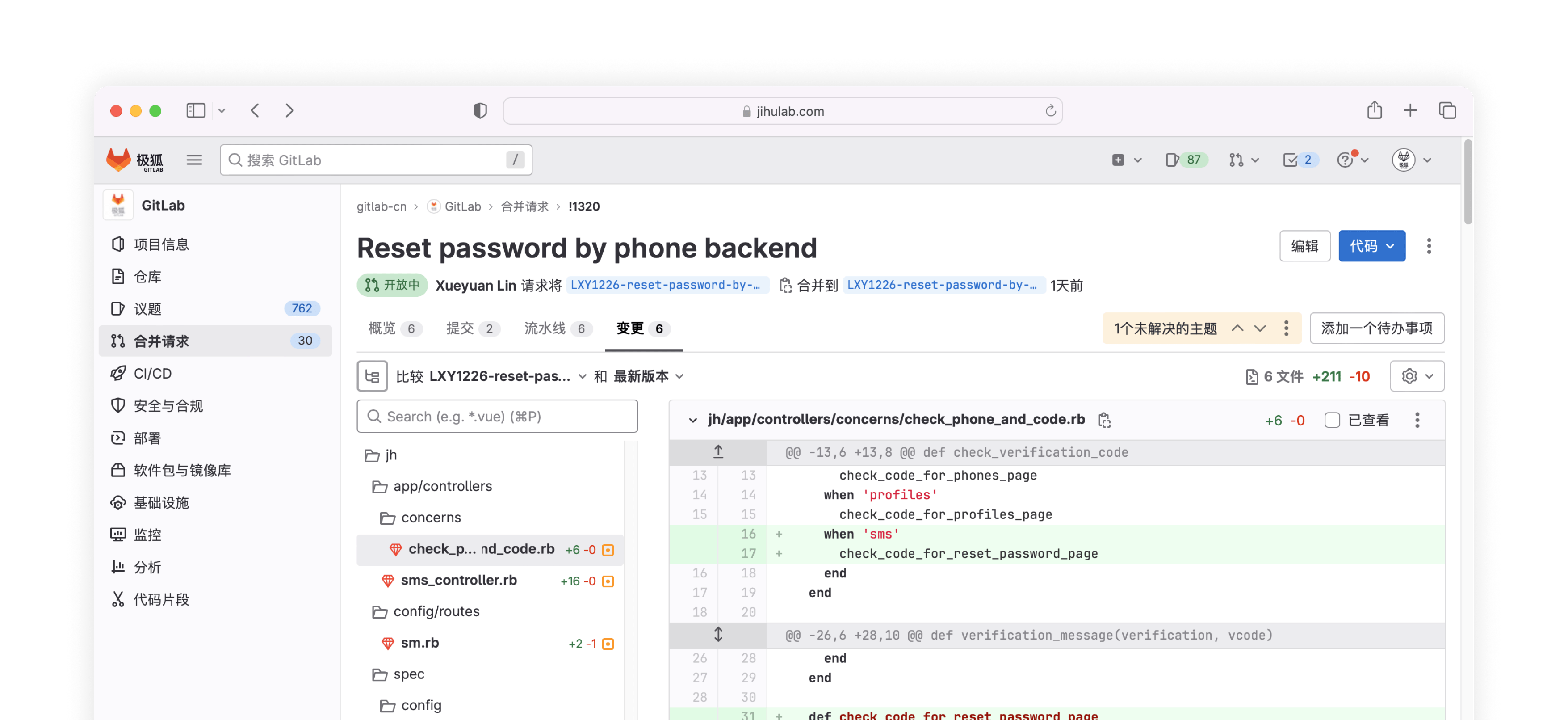Image resolution: width=1568 pixels, height=720 pixels.
Task: Switch to the 概览 tab
Action: click(394, 328)
